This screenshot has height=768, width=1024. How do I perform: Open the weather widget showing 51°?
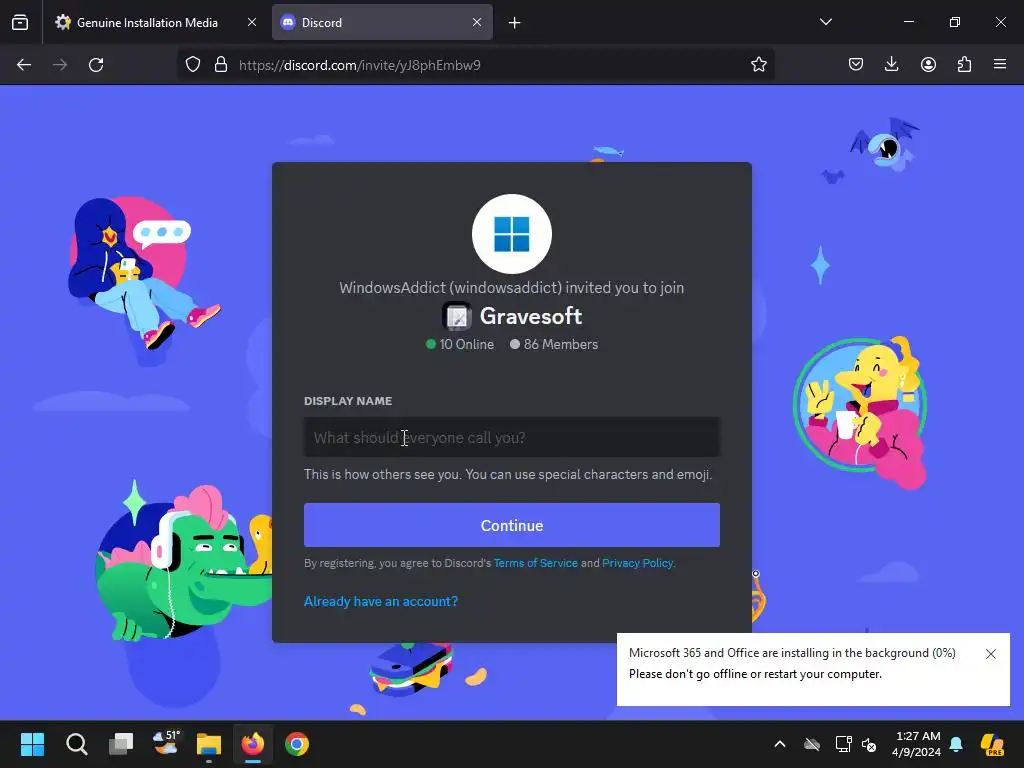point(165,744)
